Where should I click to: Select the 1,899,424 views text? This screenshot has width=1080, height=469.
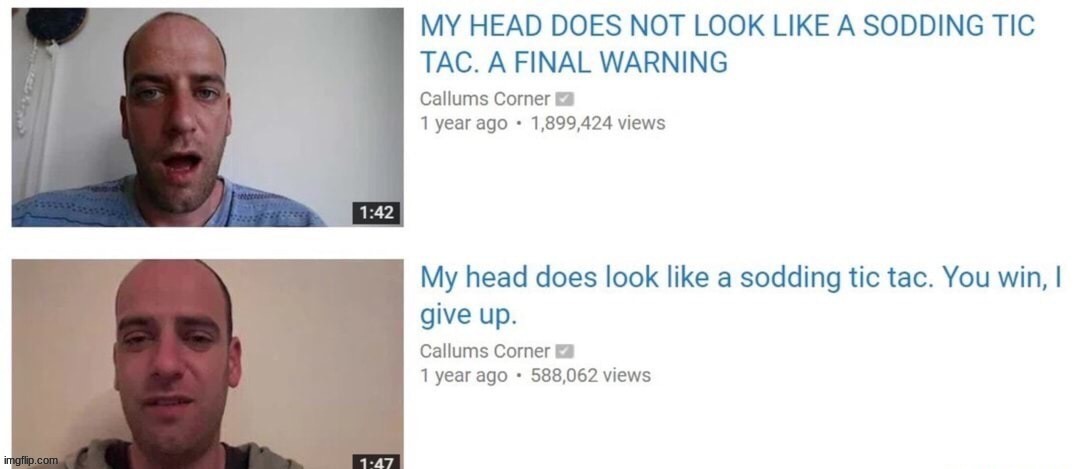(x=598, y=124)
